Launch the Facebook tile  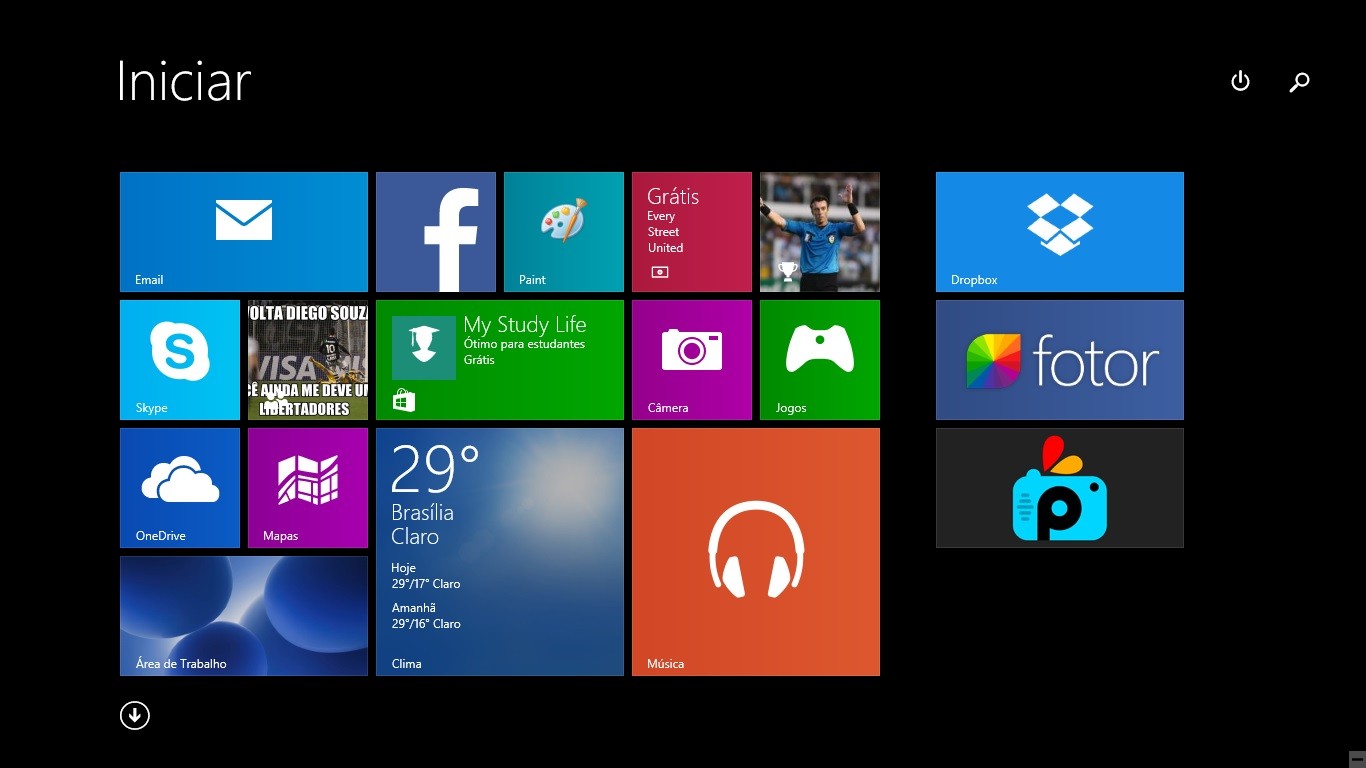pos(436,232)
